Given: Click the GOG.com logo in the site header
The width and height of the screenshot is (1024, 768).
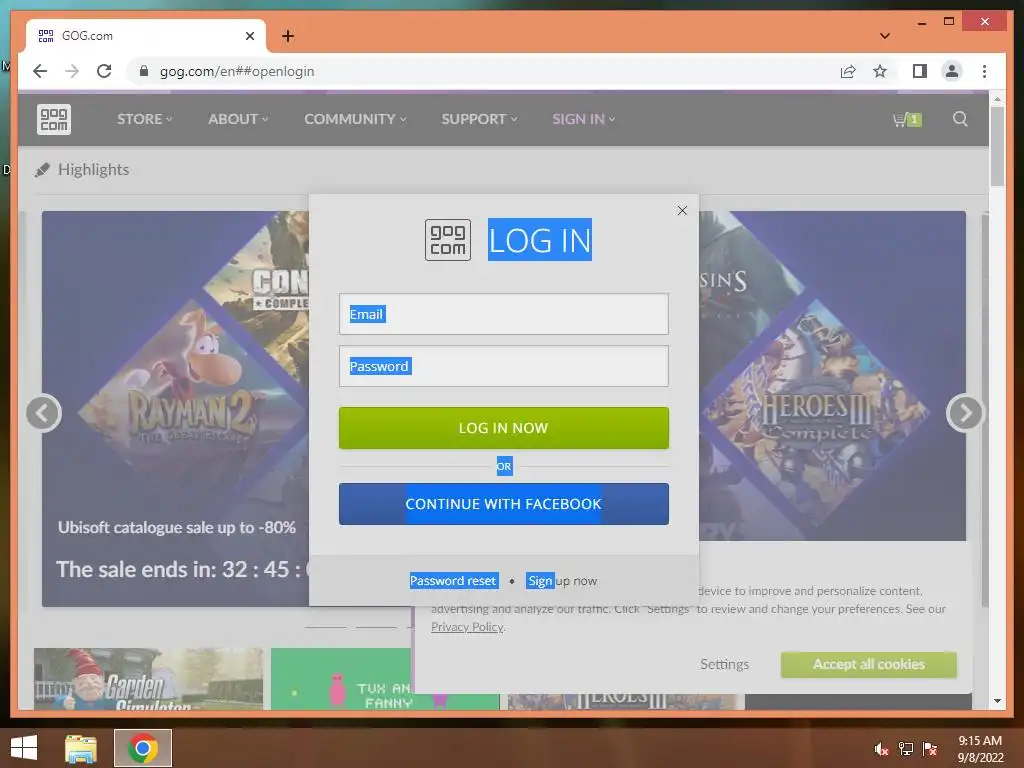Looking at the screenshot, I should pos(54,120).
